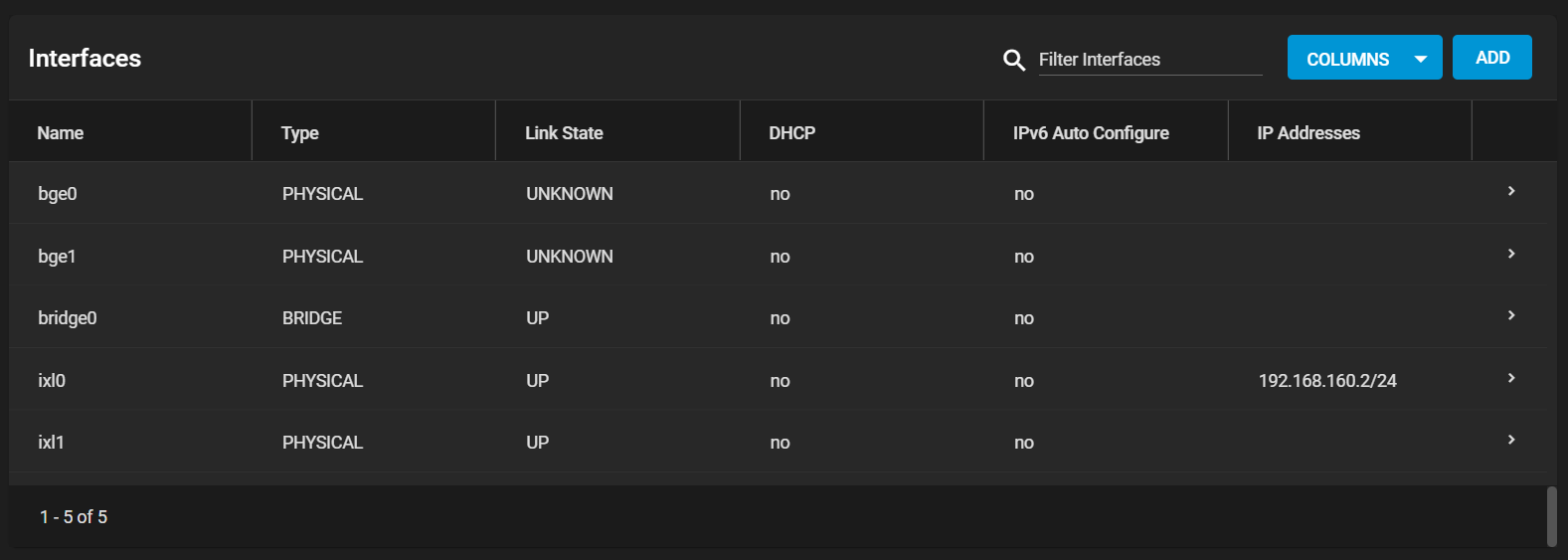The height and width of the screenshot is (560, 1568).
Task: Expand the ixl1 row chevron
Action: 1511,440
